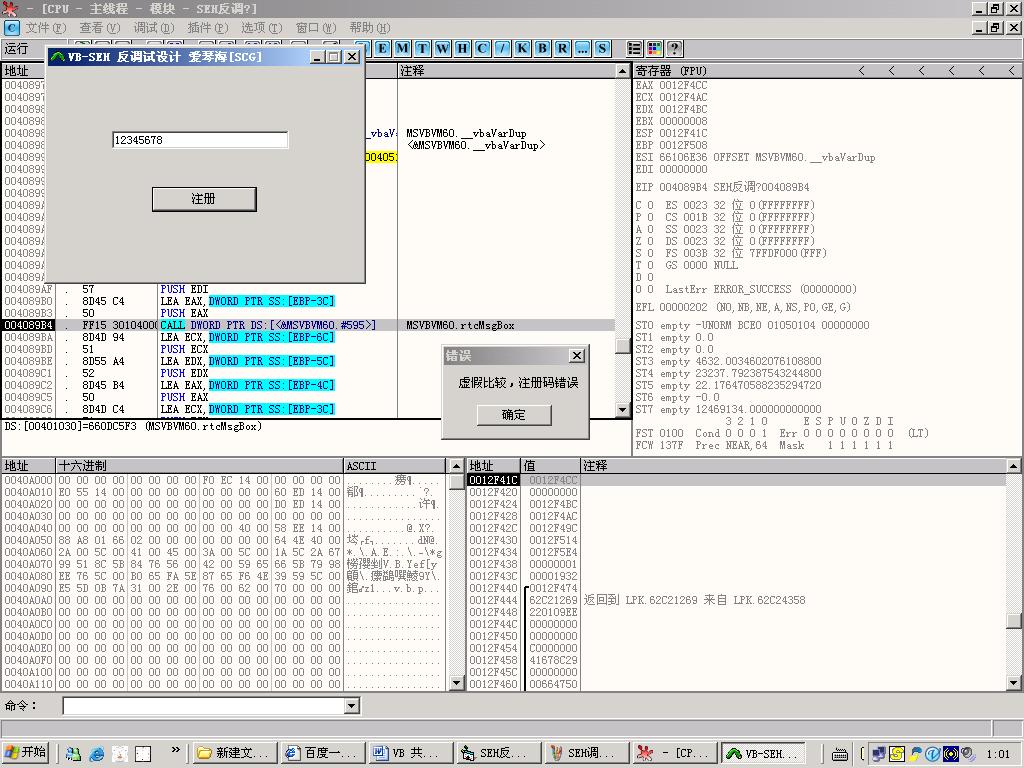The height and width of the screenshot is (768, 1024).
Task: Switch to the VB 共... Word taskbar item
Action: coord(411,753)
